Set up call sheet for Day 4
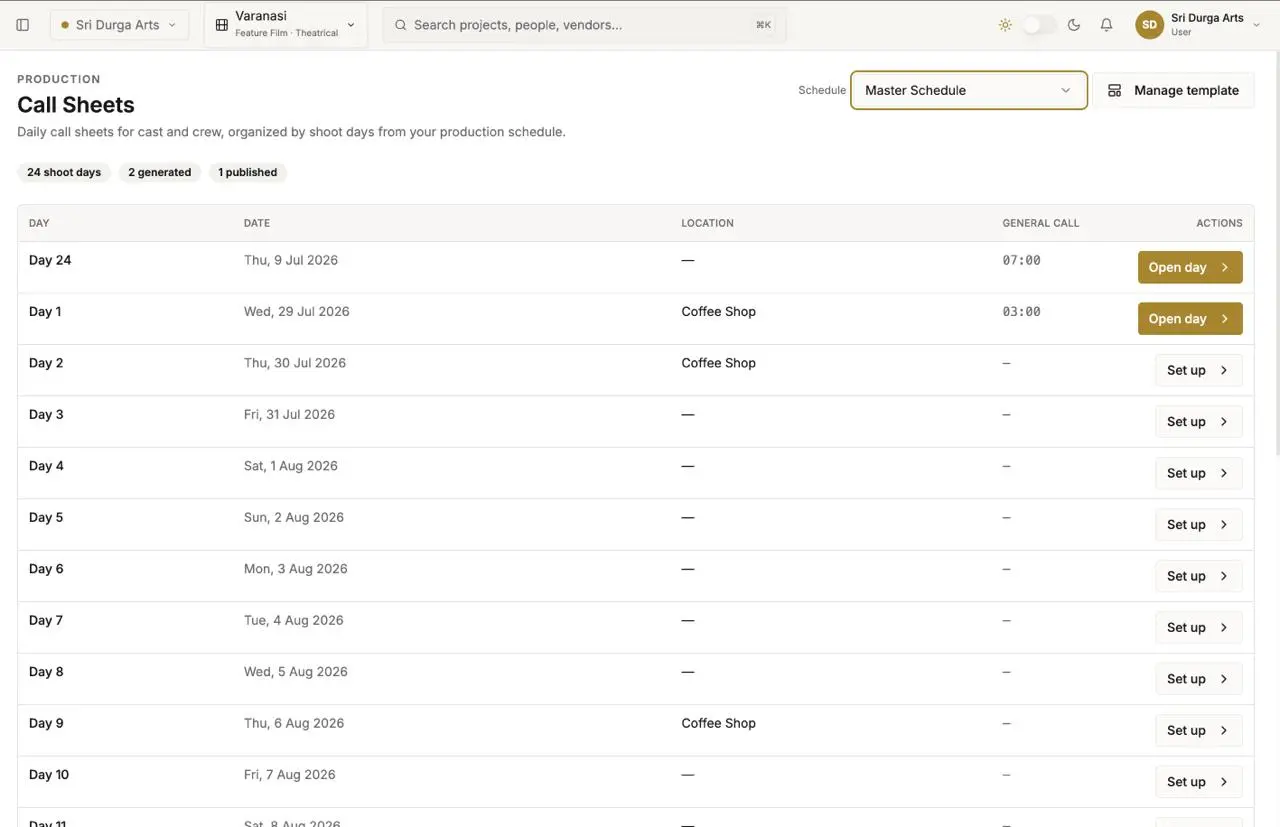 (x=1198, y=473)
